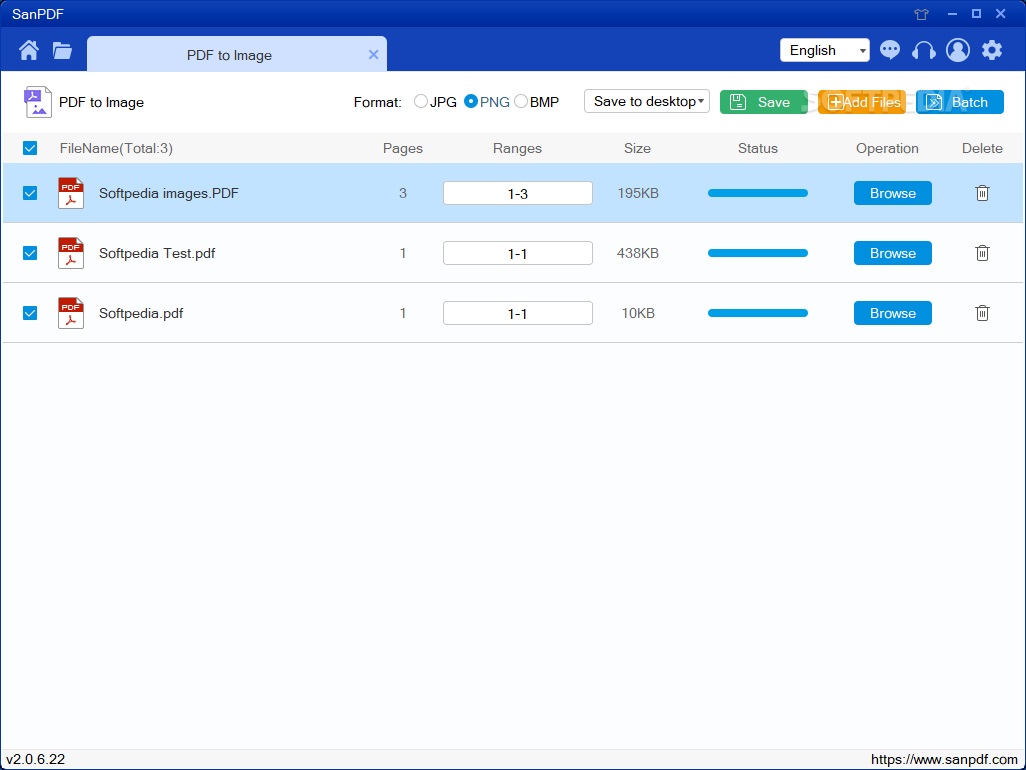The width and height of the screenshot is (1026, 770).
Task: Close the PDF to Image tab
Action: coord(374,54)
